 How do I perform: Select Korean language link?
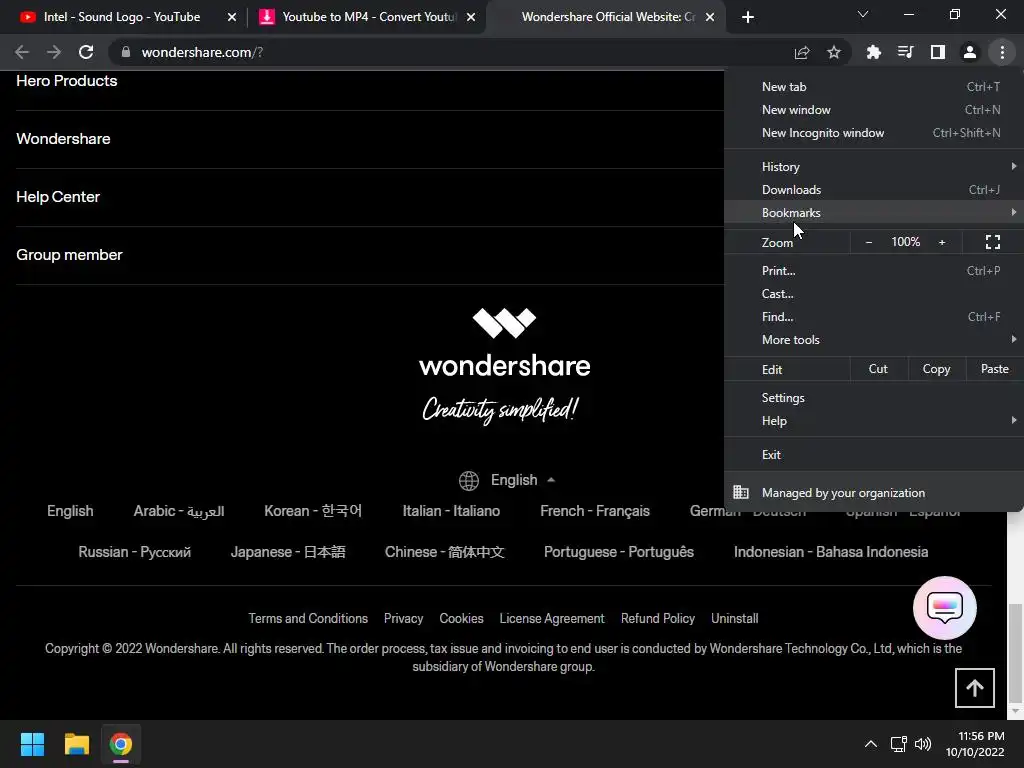coord(313,511)
